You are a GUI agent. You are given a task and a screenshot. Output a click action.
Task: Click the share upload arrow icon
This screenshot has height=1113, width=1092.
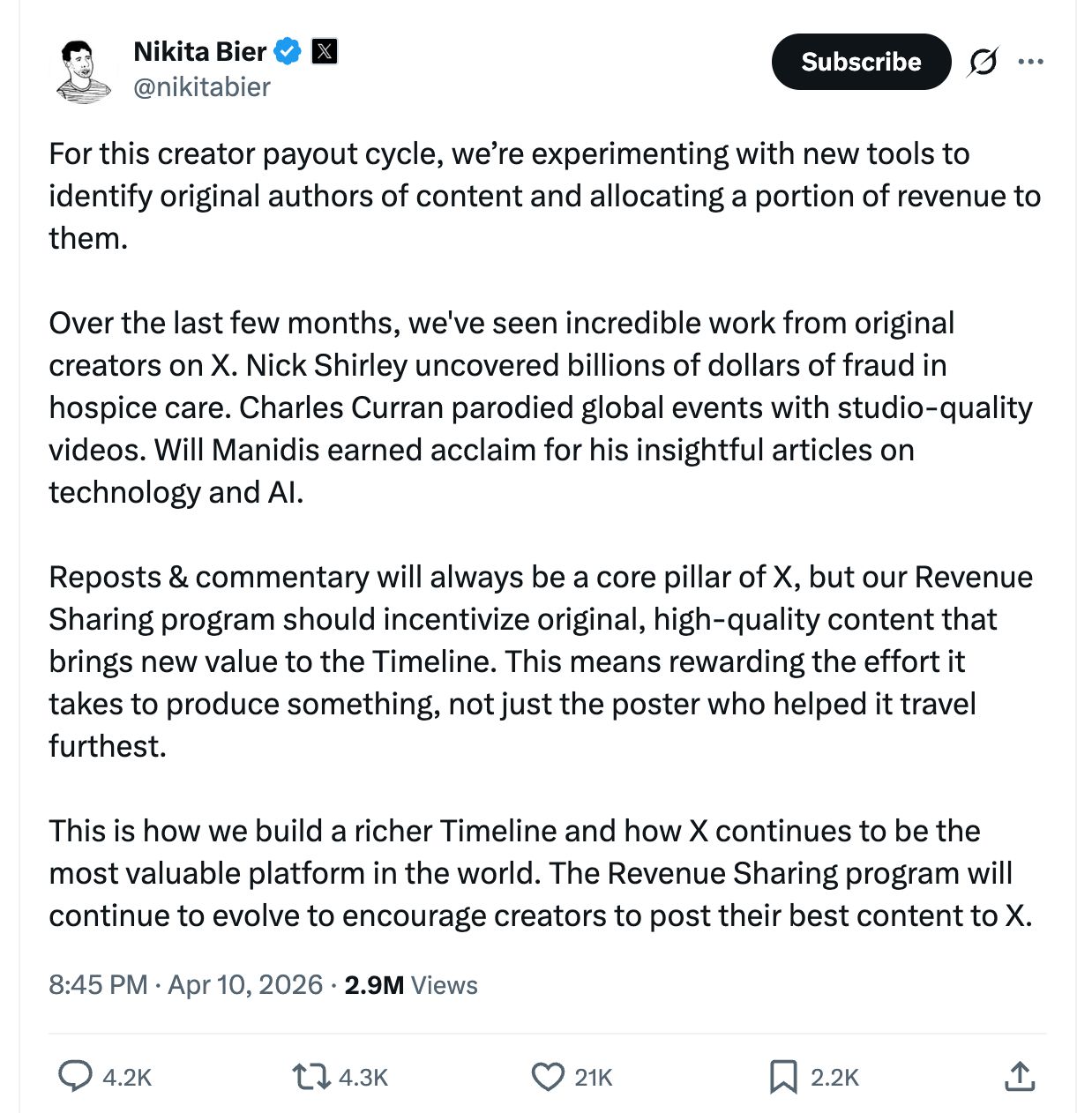1020,1077
